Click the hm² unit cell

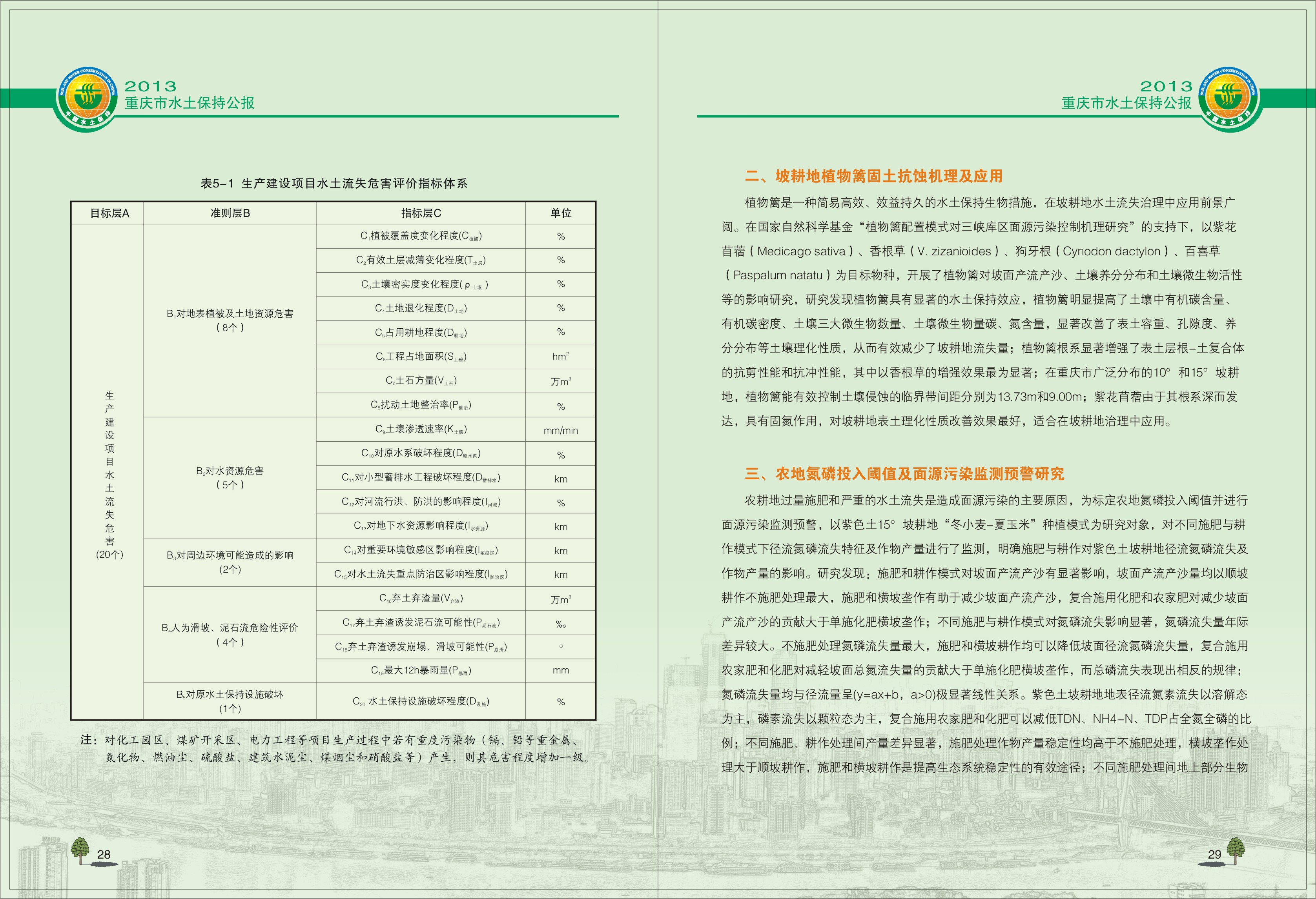coord(561,357)
